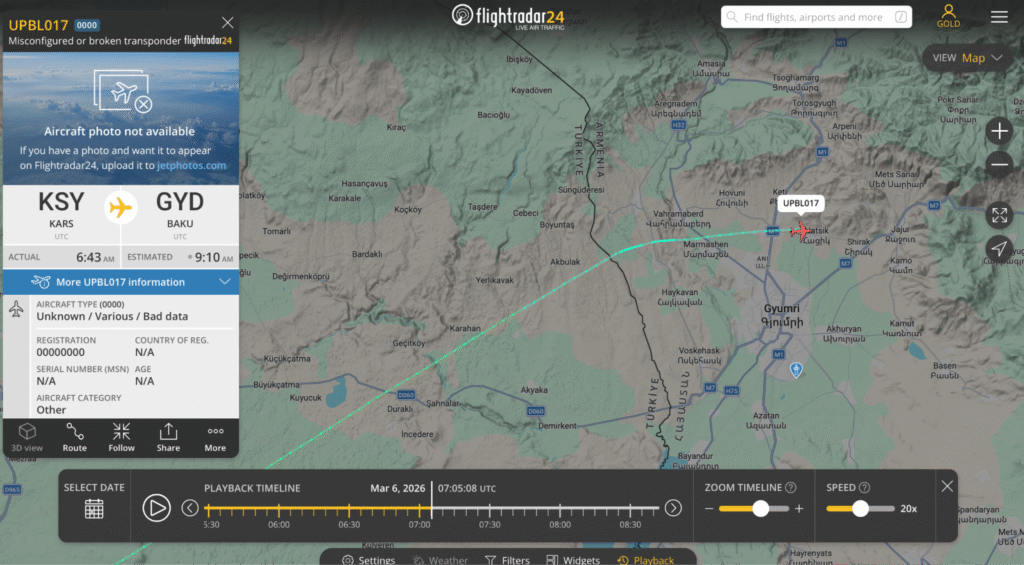Start playback with the play button
1024x565 pixels.
(157, 508)
